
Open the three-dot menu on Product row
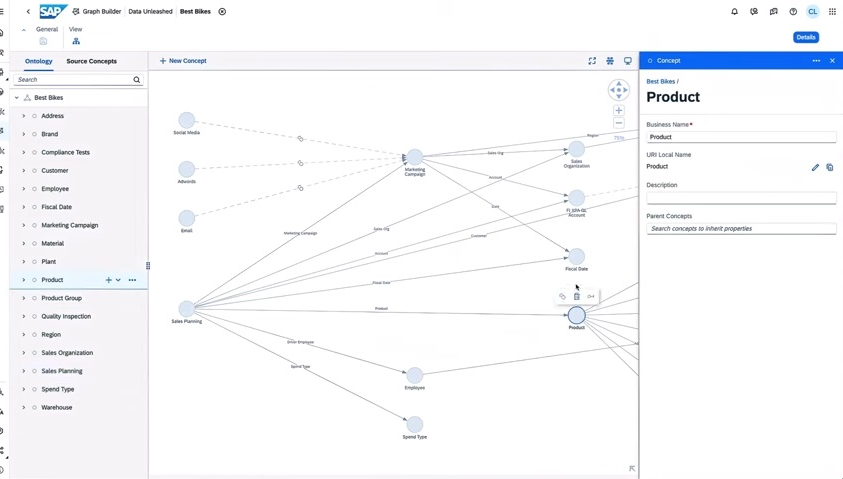click(x=132, y=280)
